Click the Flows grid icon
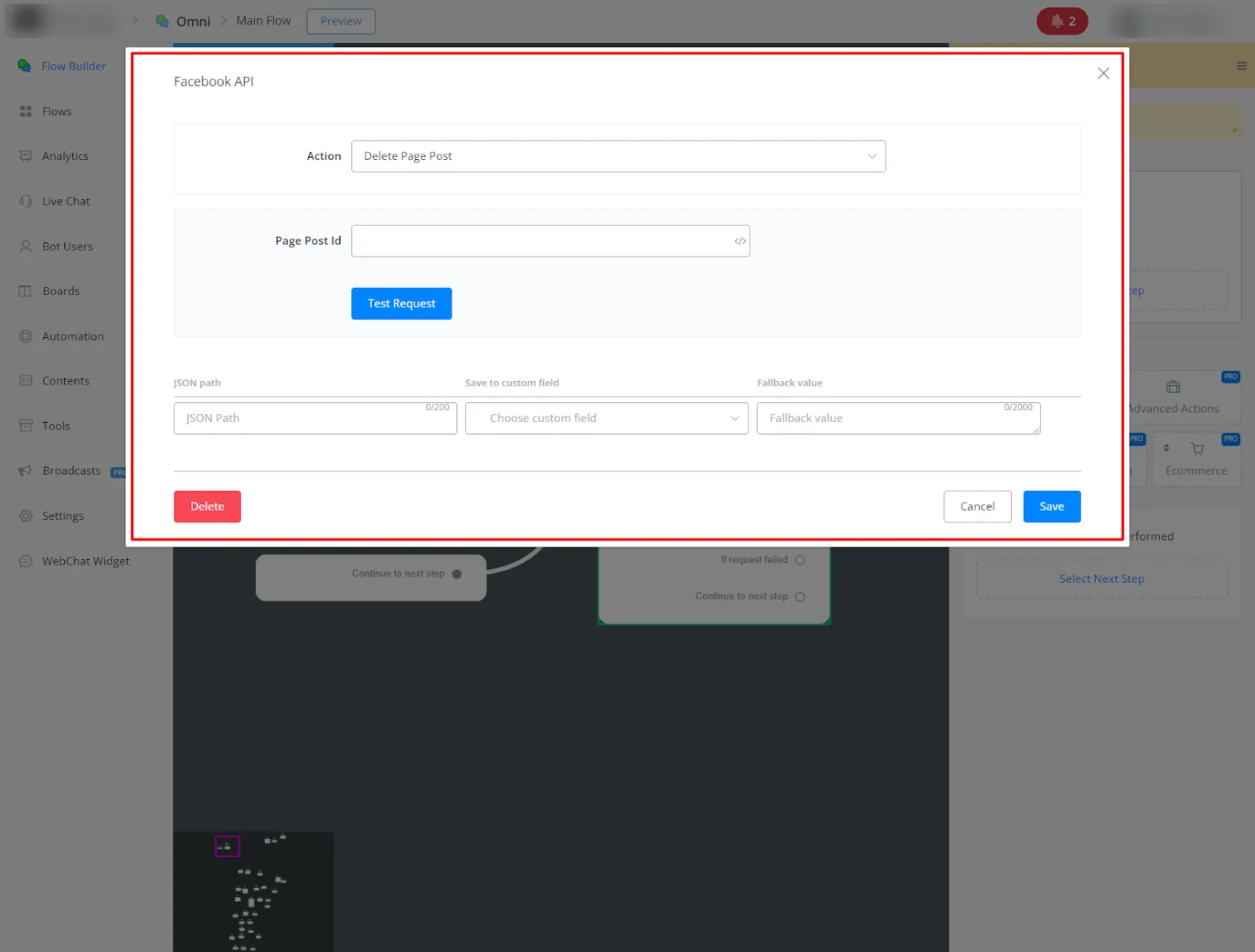This screenshot has height=952, width=1255. point(26,111)
